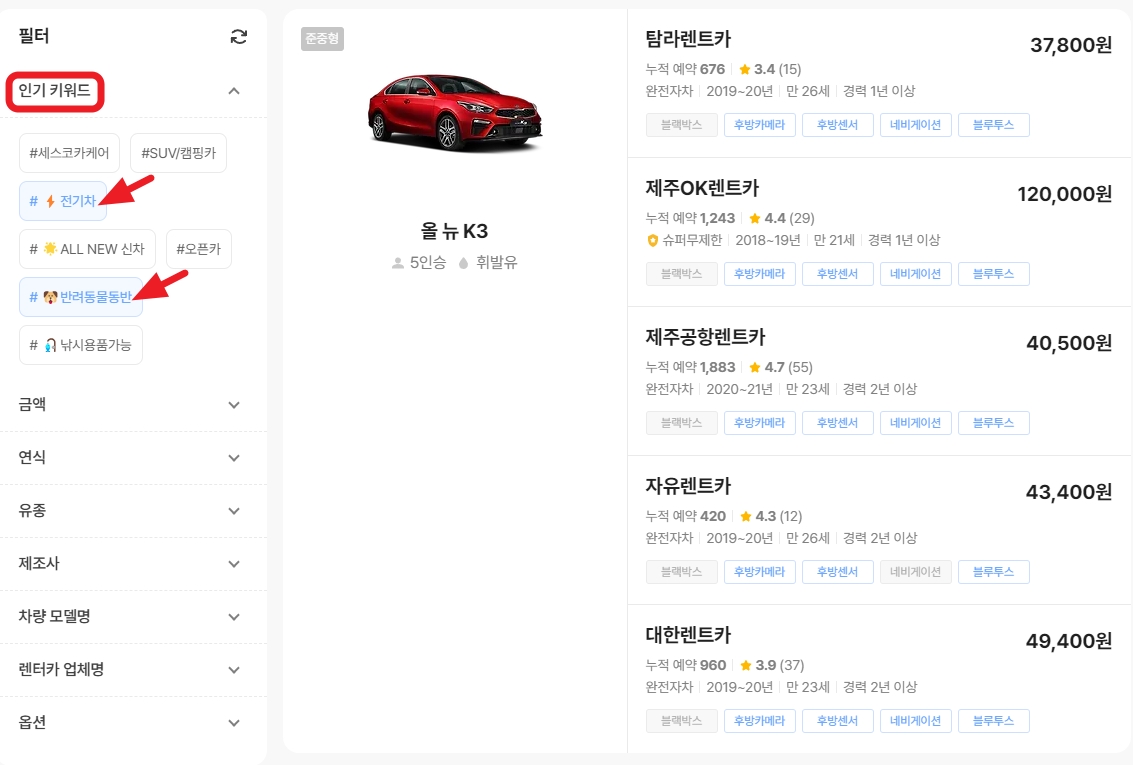Toggle the #오픈카 keyword filter
Screen dimensions: 1133x765
tap(198, 249)
